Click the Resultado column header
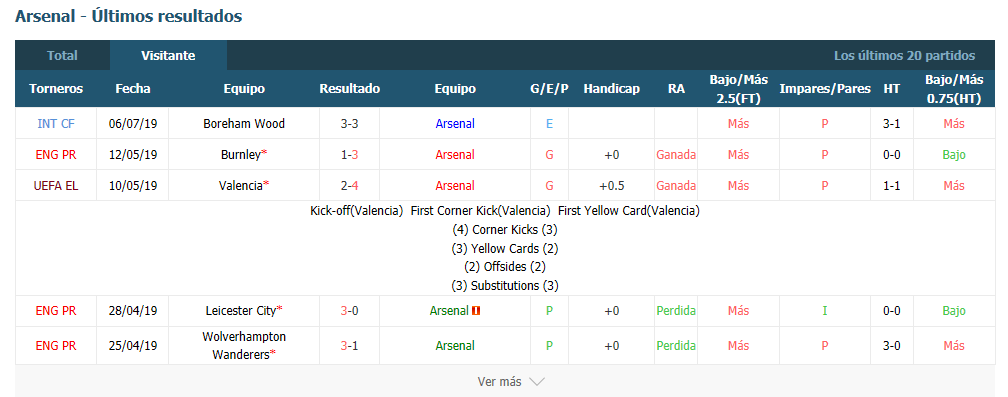 point(350,89)
